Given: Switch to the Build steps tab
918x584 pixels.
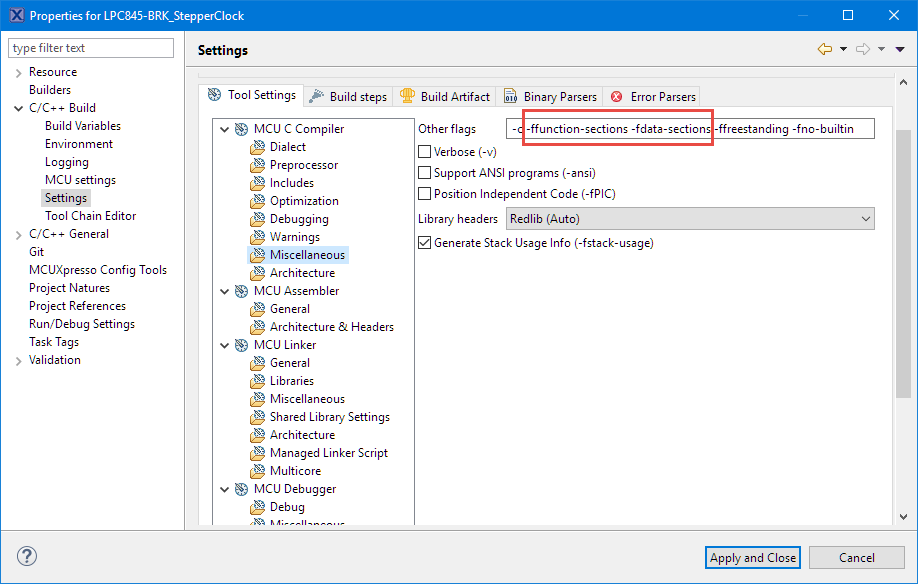Looking at the screenshot, I should (348, 96).
